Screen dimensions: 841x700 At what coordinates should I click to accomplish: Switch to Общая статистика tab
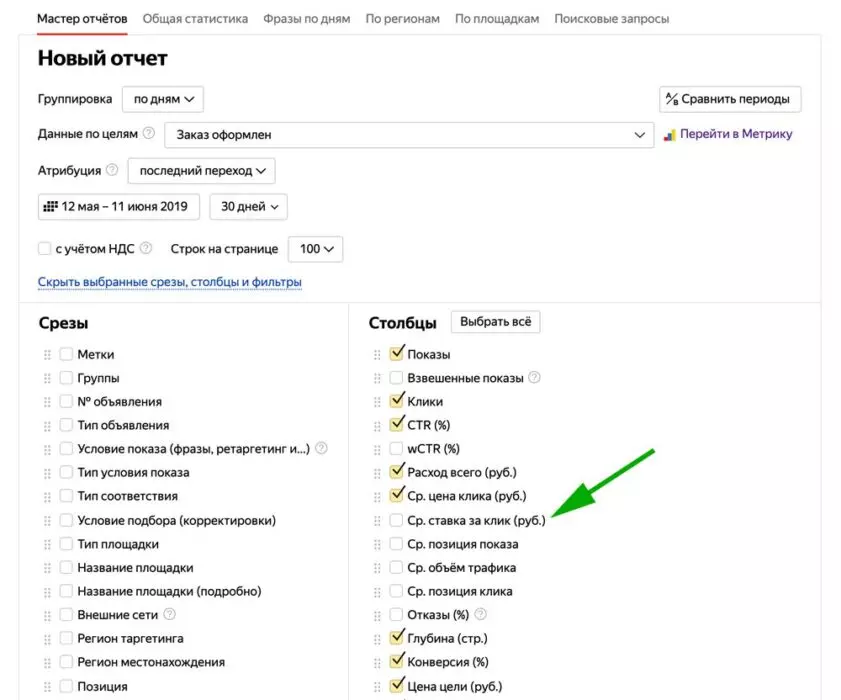[x=195, y=19]
